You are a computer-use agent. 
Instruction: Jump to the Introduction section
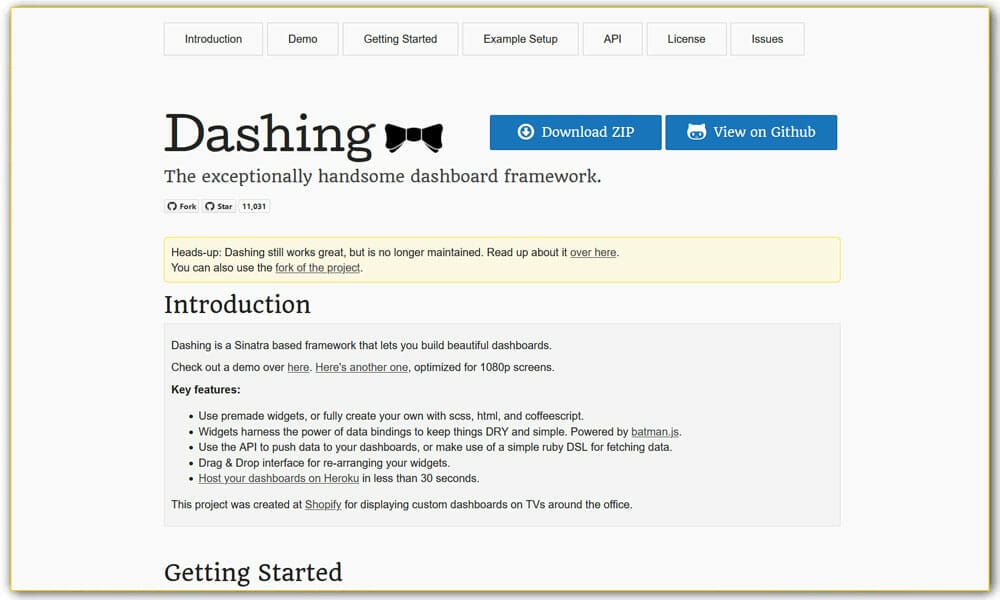(x=213, y=38)
